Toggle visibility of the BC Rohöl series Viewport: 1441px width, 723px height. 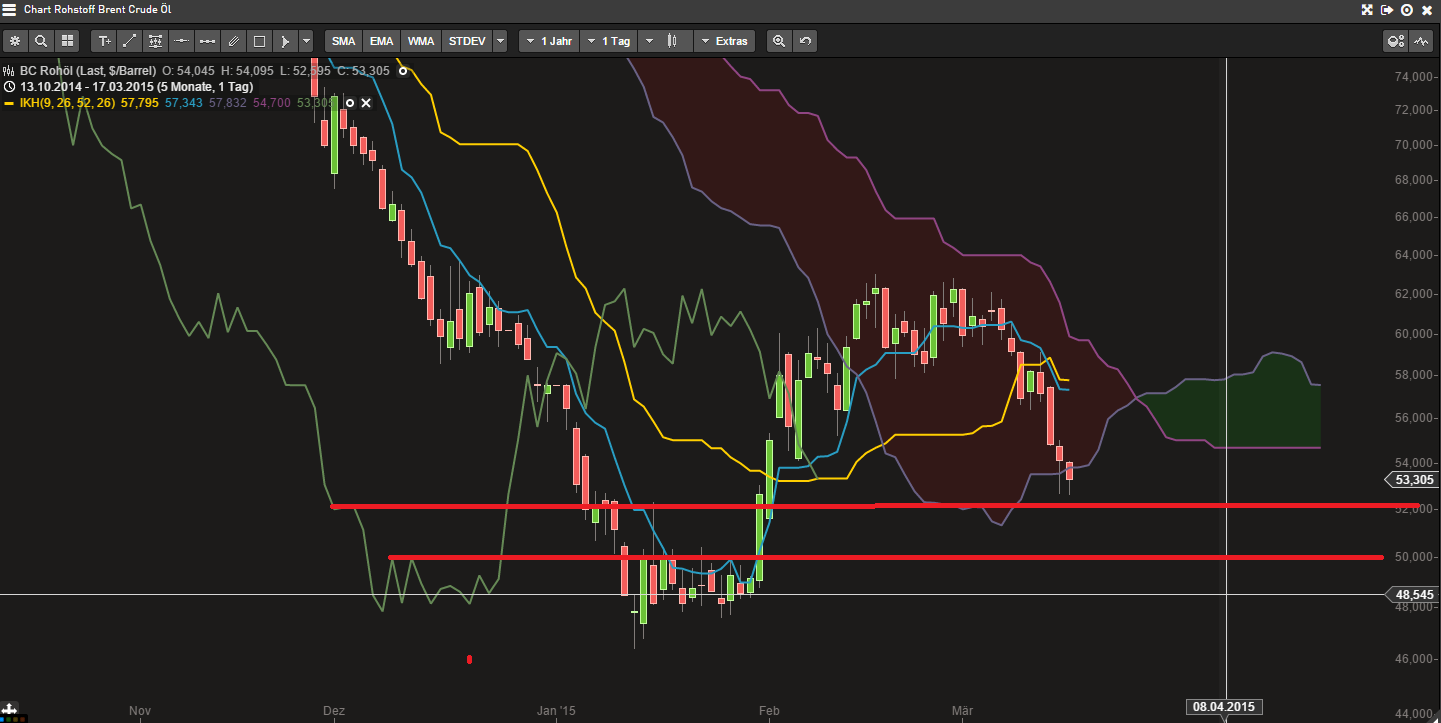tap(403, 71)
